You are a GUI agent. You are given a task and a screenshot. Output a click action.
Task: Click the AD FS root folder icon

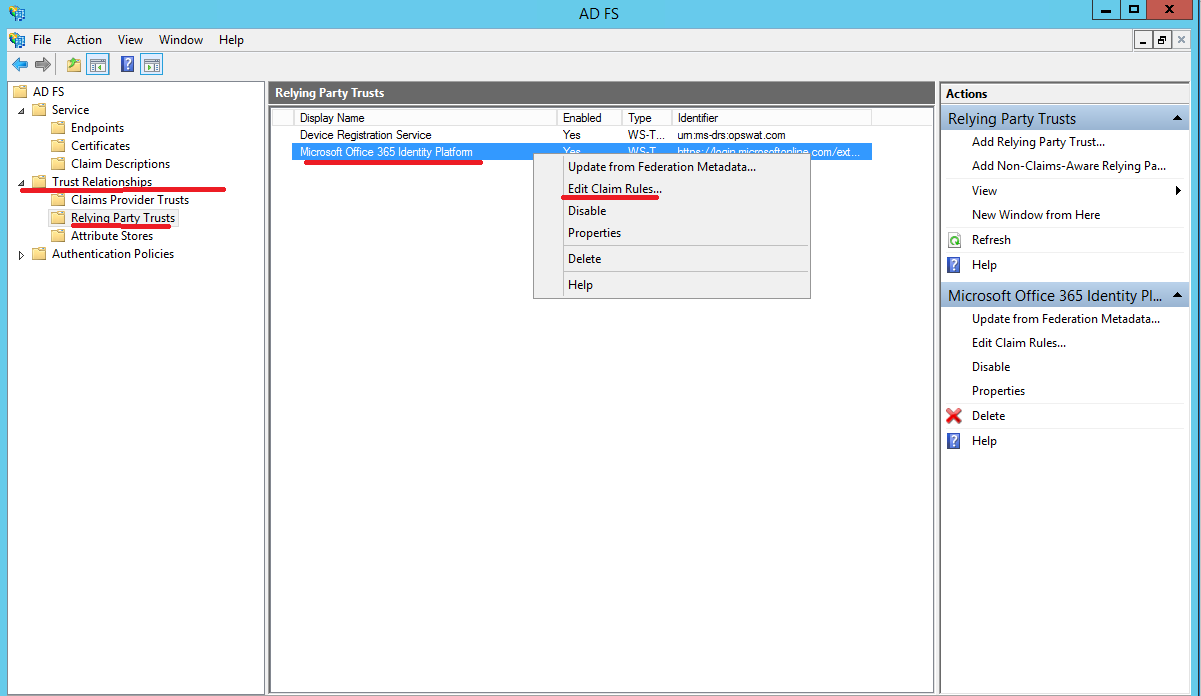coord(20,92)
